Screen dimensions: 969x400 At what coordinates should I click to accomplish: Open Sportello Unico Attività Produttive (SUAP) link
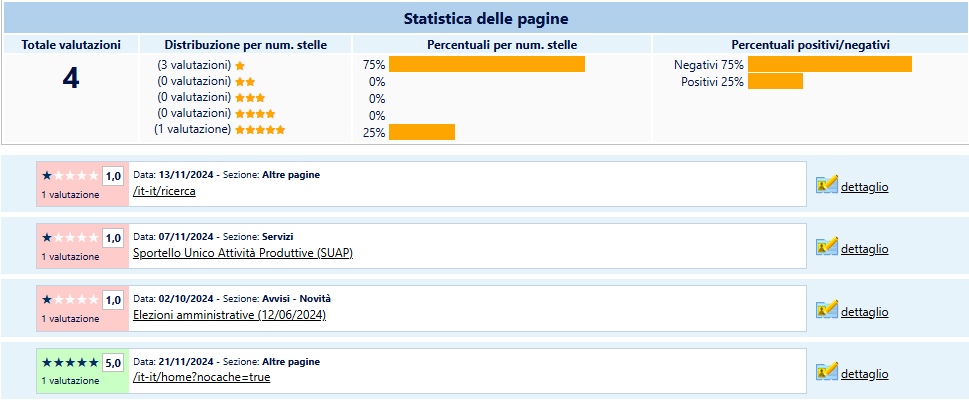[242, 253]
